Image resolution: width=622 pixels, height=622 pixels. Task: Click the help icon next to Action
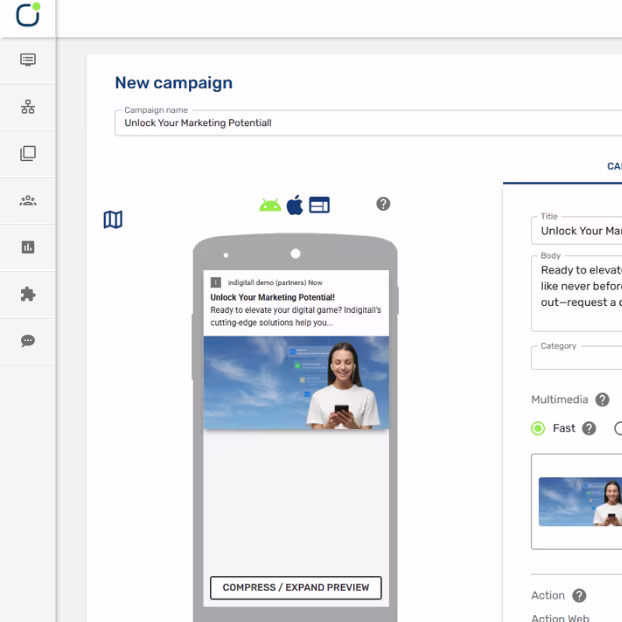coord(579,595)
